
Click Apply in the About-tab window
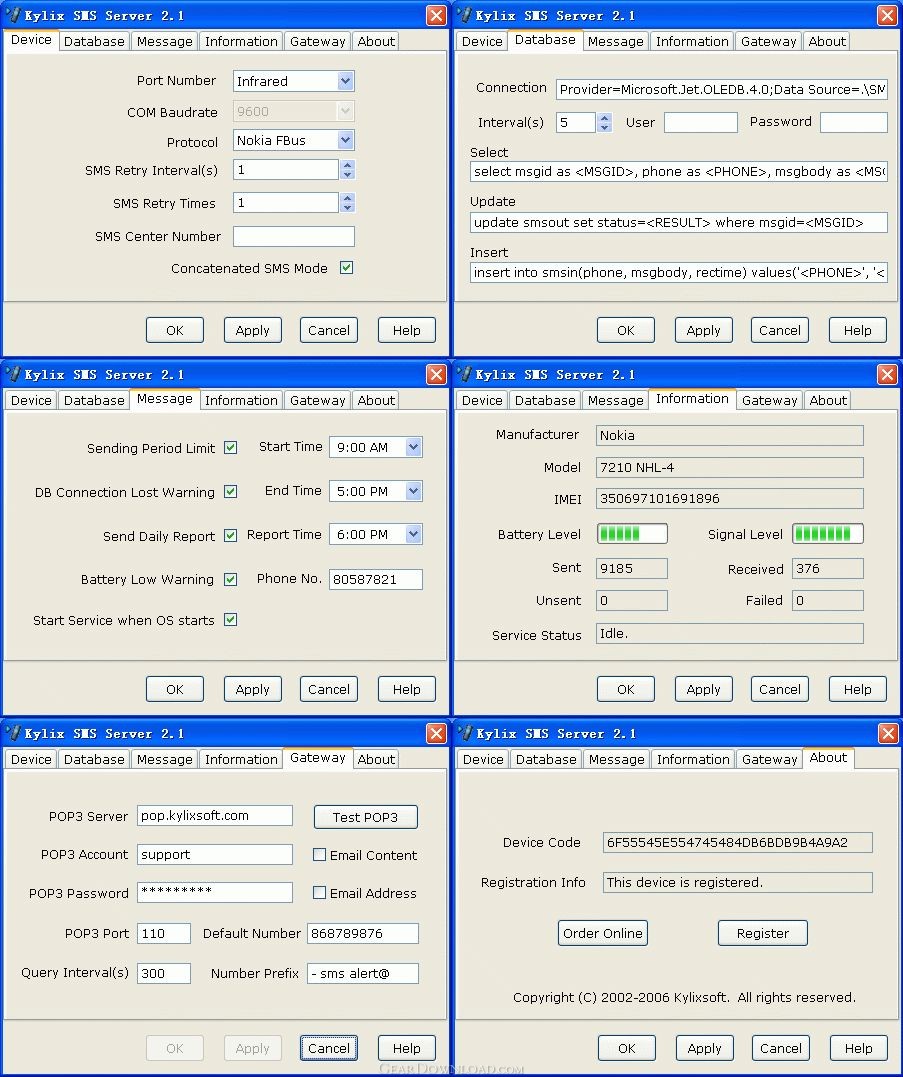pos(705,1049)
